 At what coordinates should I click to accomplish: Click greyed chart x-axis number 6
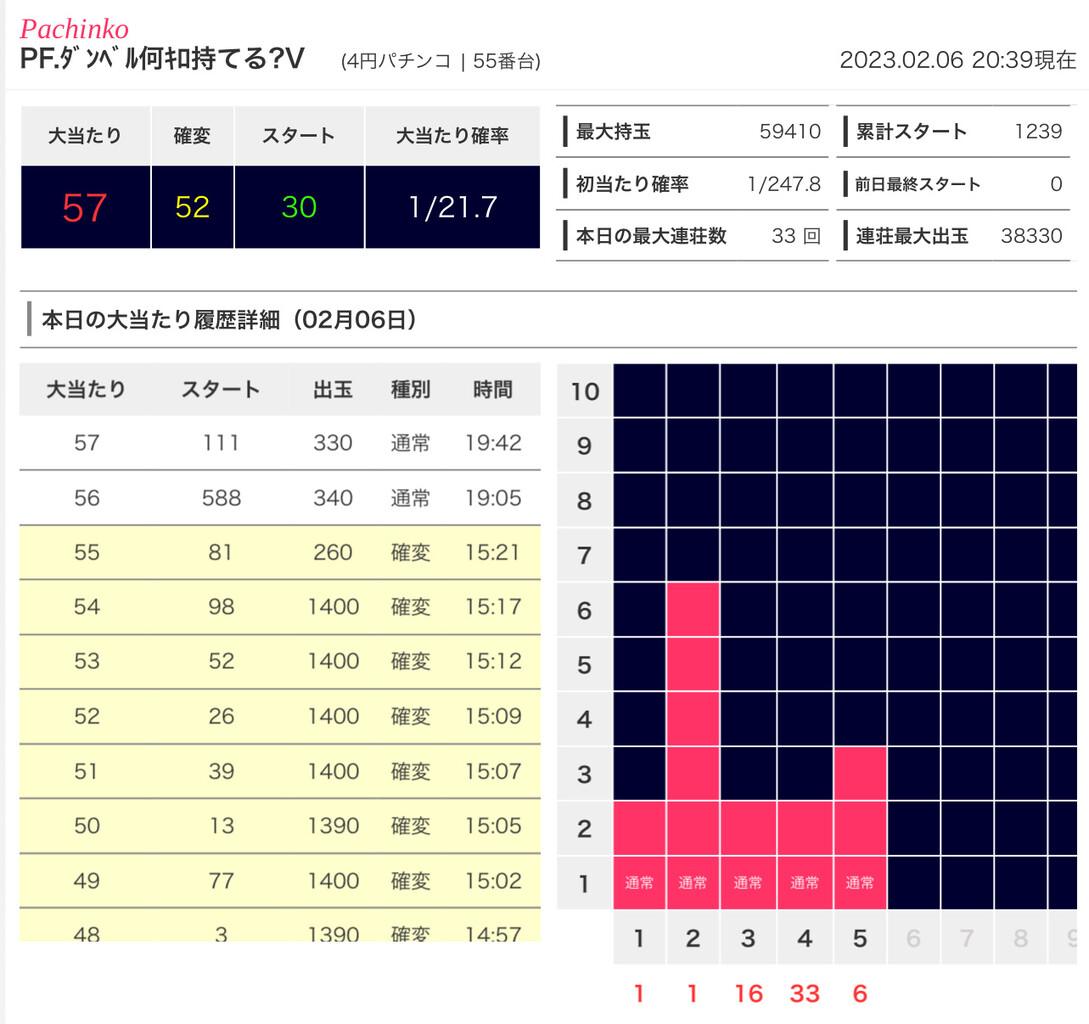pyautogui.click(x=913, y=939)
